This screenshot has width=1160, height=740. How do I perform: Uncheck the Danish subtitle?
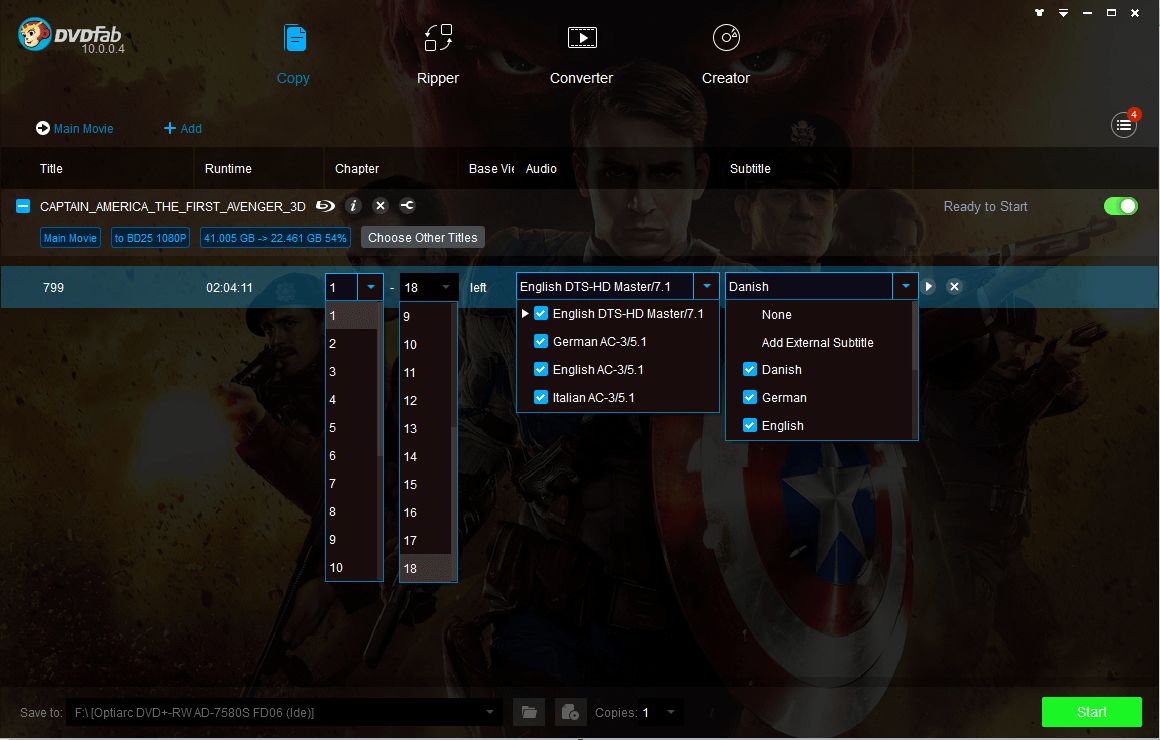click(749, 369)
